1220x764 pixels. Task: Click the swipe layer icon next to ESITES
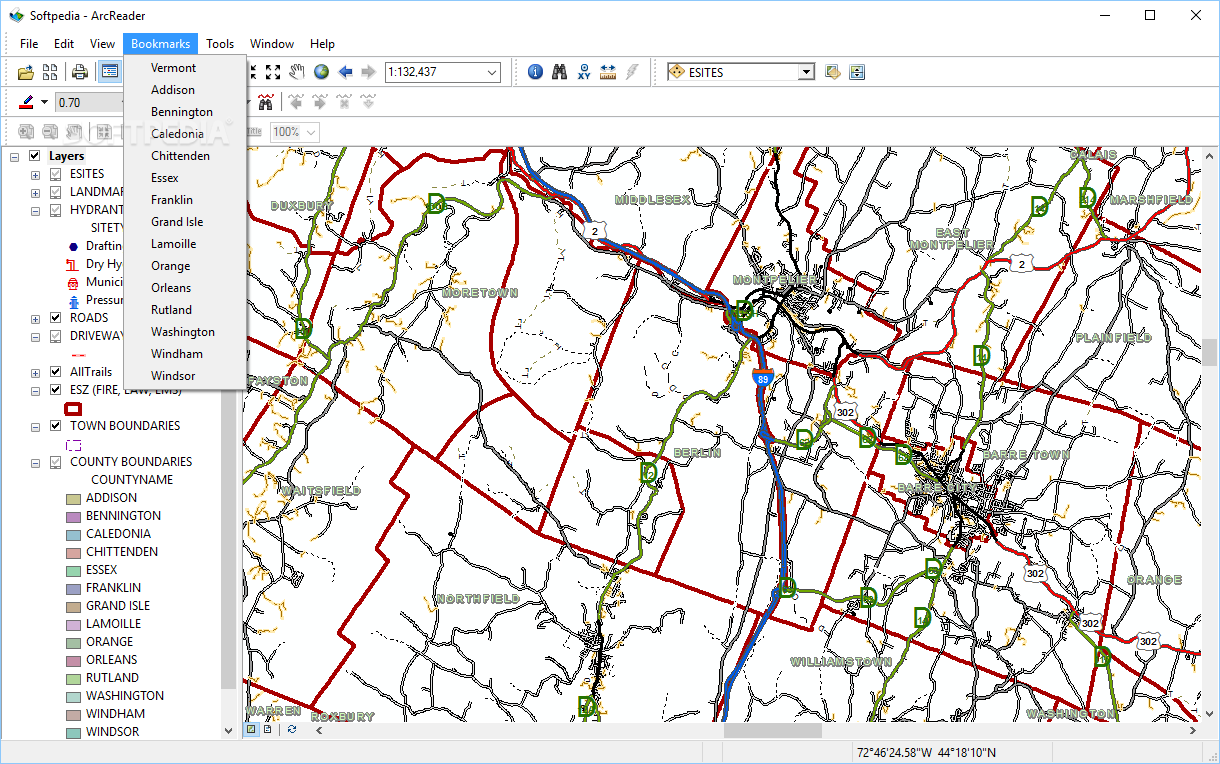pyautogui.click(x=833, y=72)
